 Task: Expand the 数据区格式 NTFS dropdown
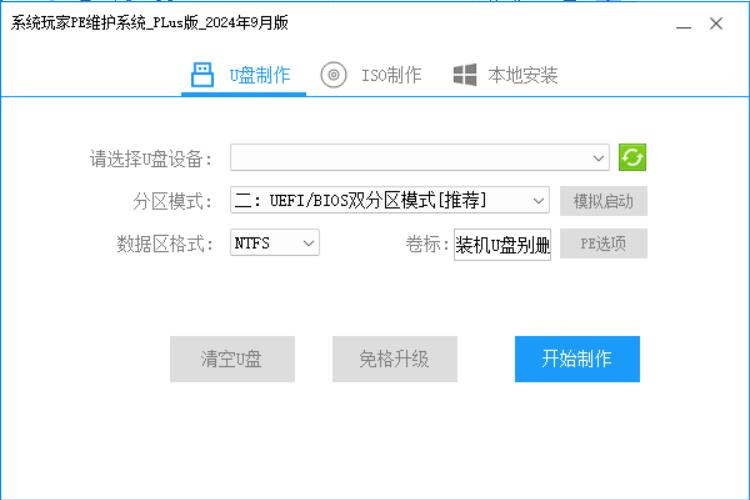pyautogui.click(x=274, y=243)
